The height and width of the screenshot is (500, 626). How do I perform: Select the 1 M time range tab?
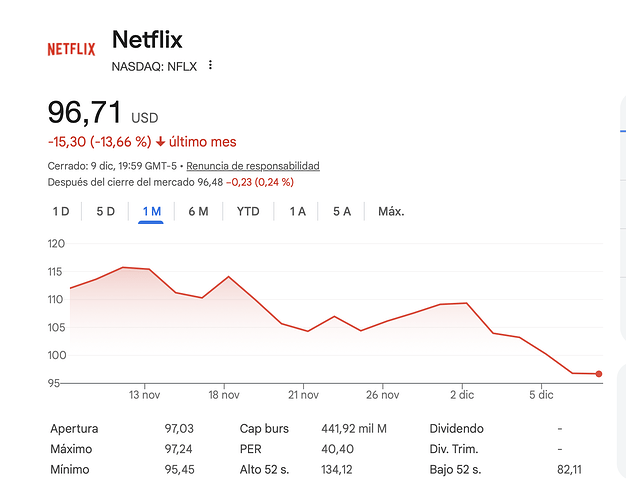point(152,211)
